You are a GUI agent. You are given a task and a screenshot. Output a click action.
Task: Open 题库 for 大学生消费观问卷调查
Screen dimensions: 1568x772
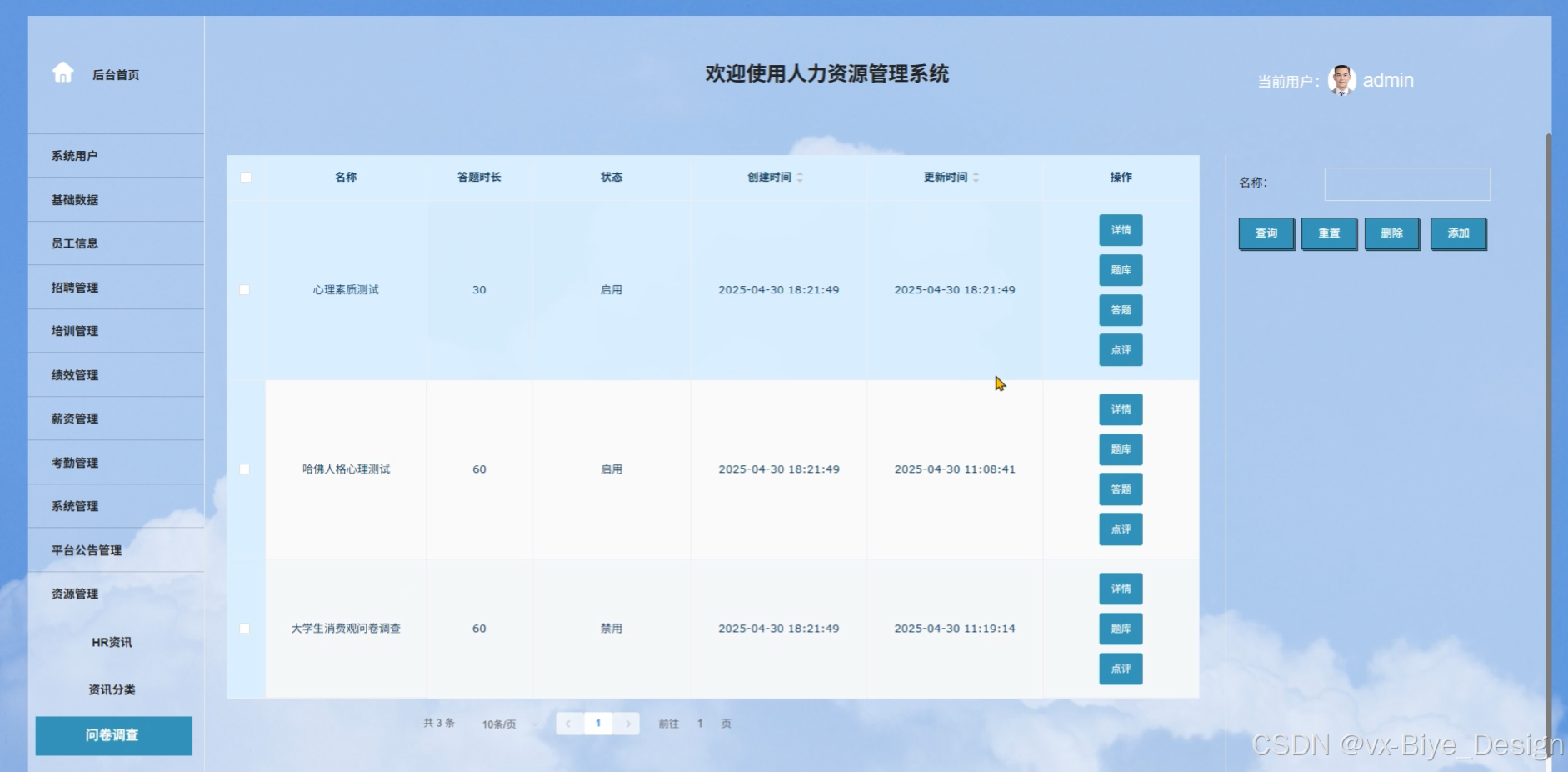coord(1121,629)
